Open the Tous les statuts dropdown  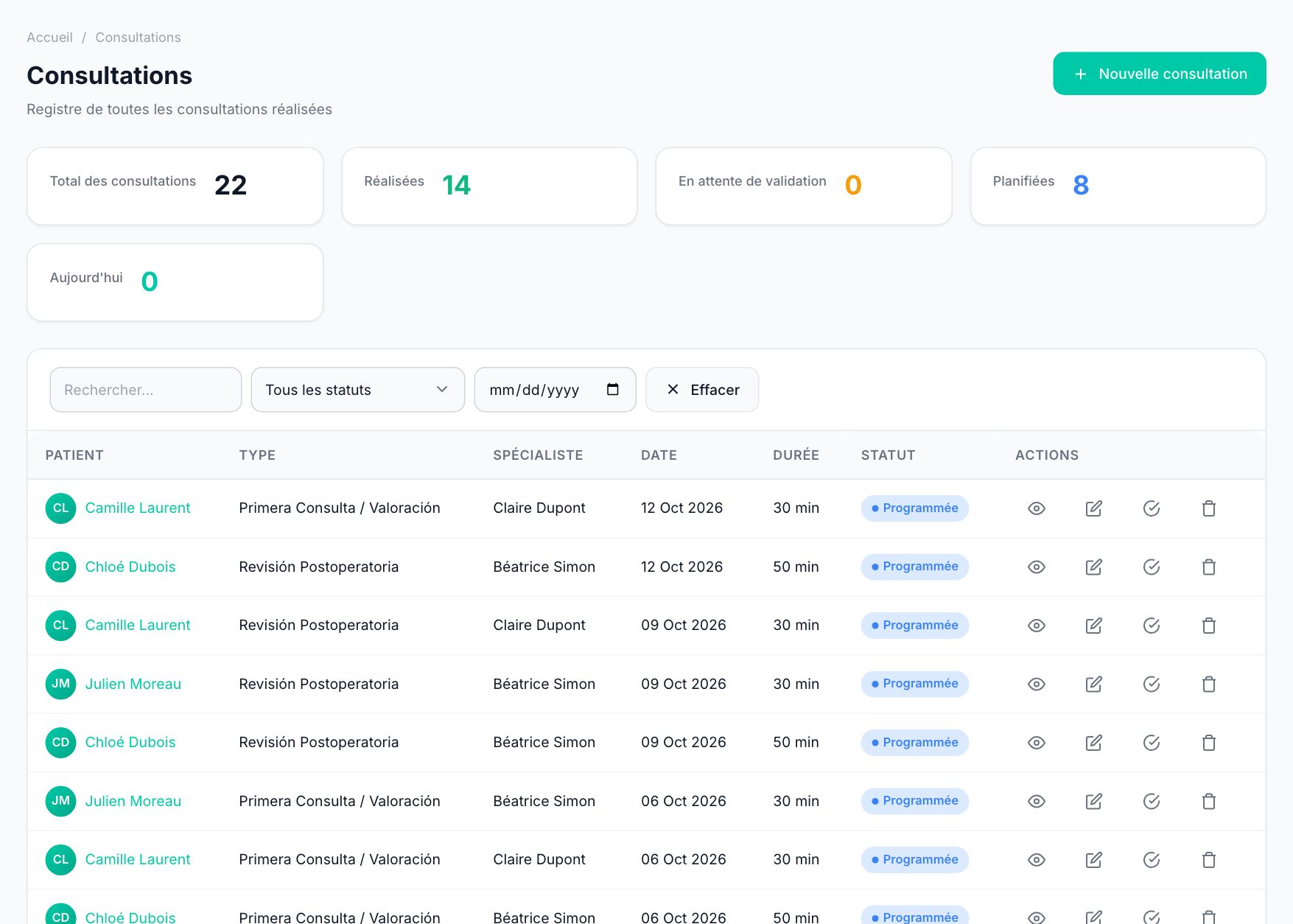click(x=357, y=390)
